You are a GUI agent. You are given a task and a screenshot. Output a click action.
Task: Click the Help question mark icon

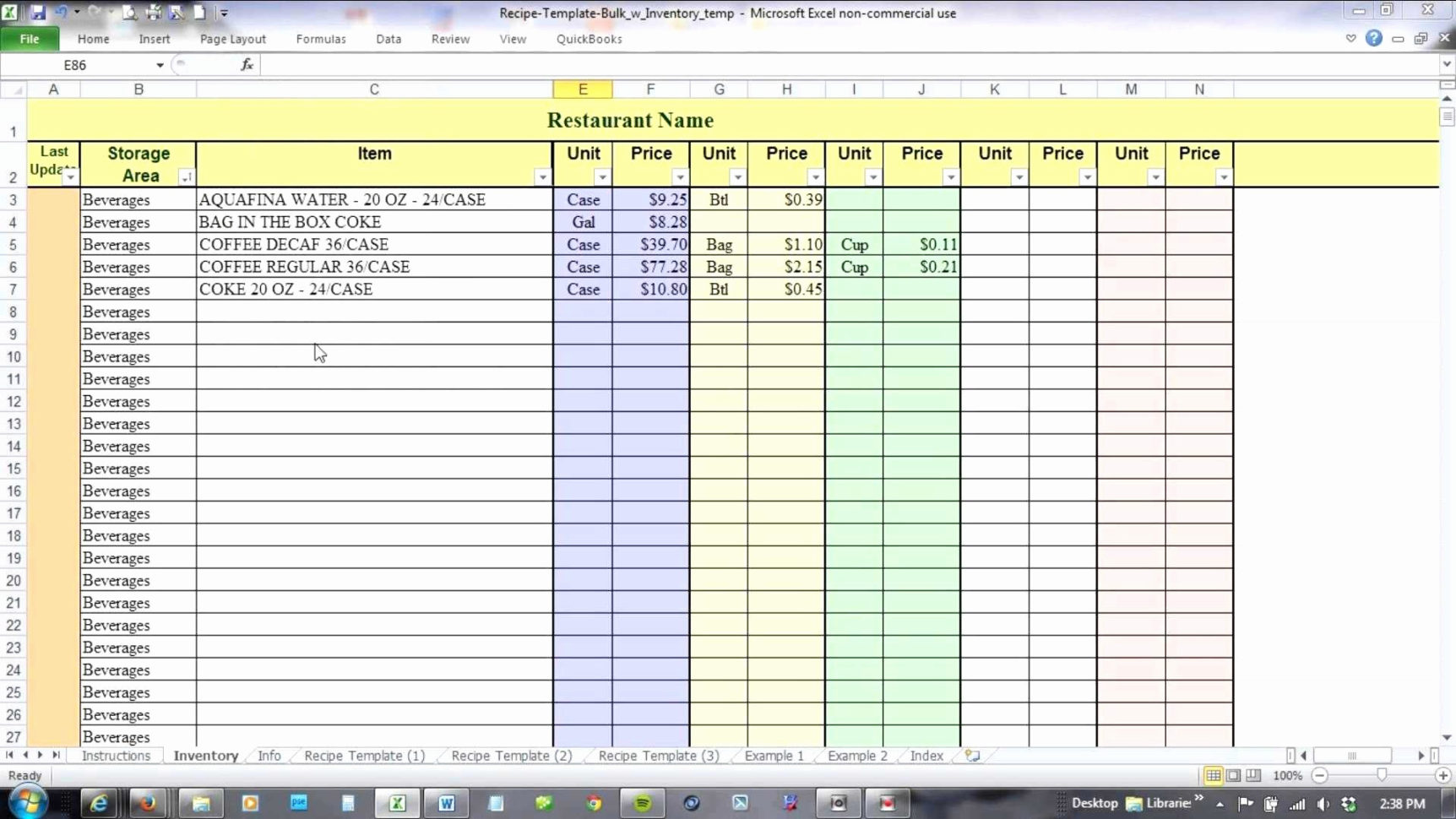tap(1372, 38)
